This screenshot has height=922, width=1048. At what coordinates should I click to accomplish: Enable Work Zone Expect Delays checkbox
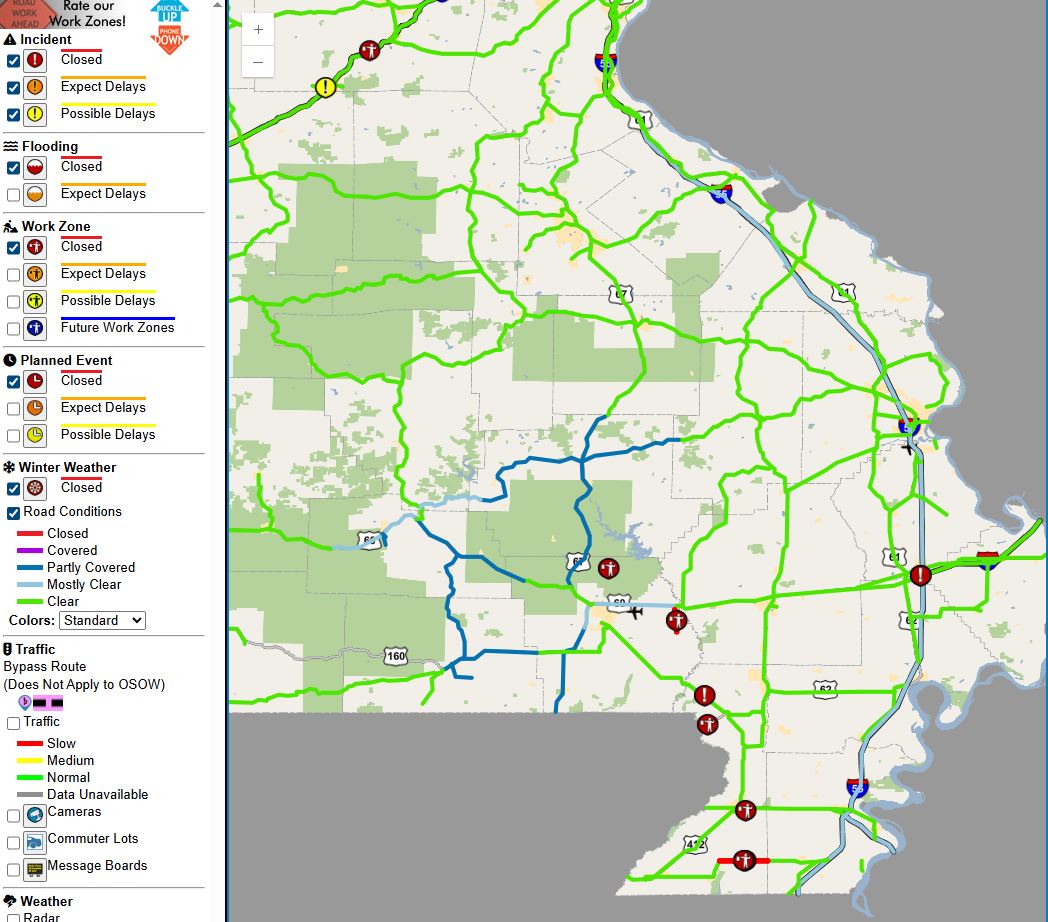(13, 275)
